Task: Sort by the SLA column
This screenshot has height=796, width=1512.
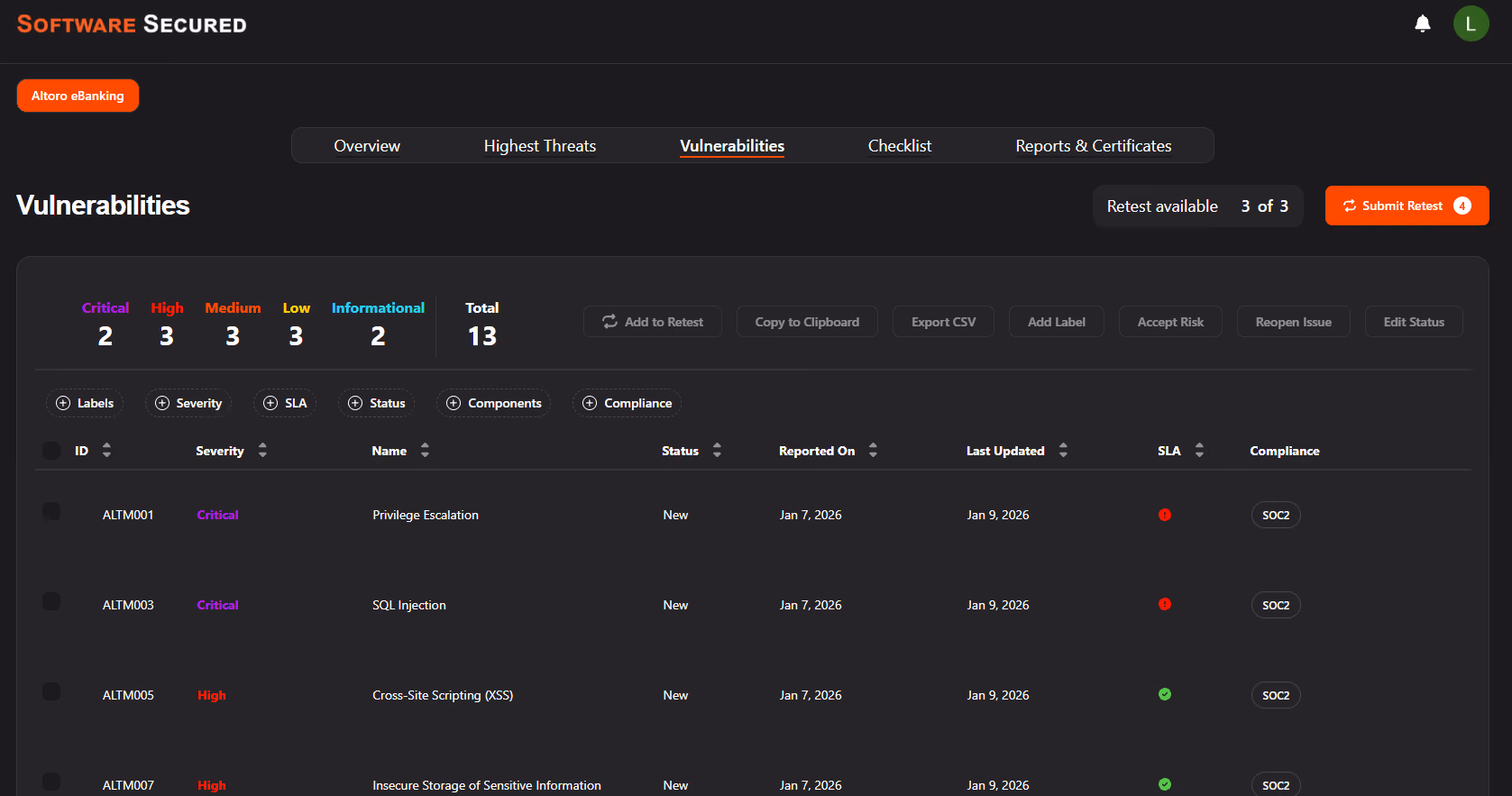Action: click(1199, 450)
